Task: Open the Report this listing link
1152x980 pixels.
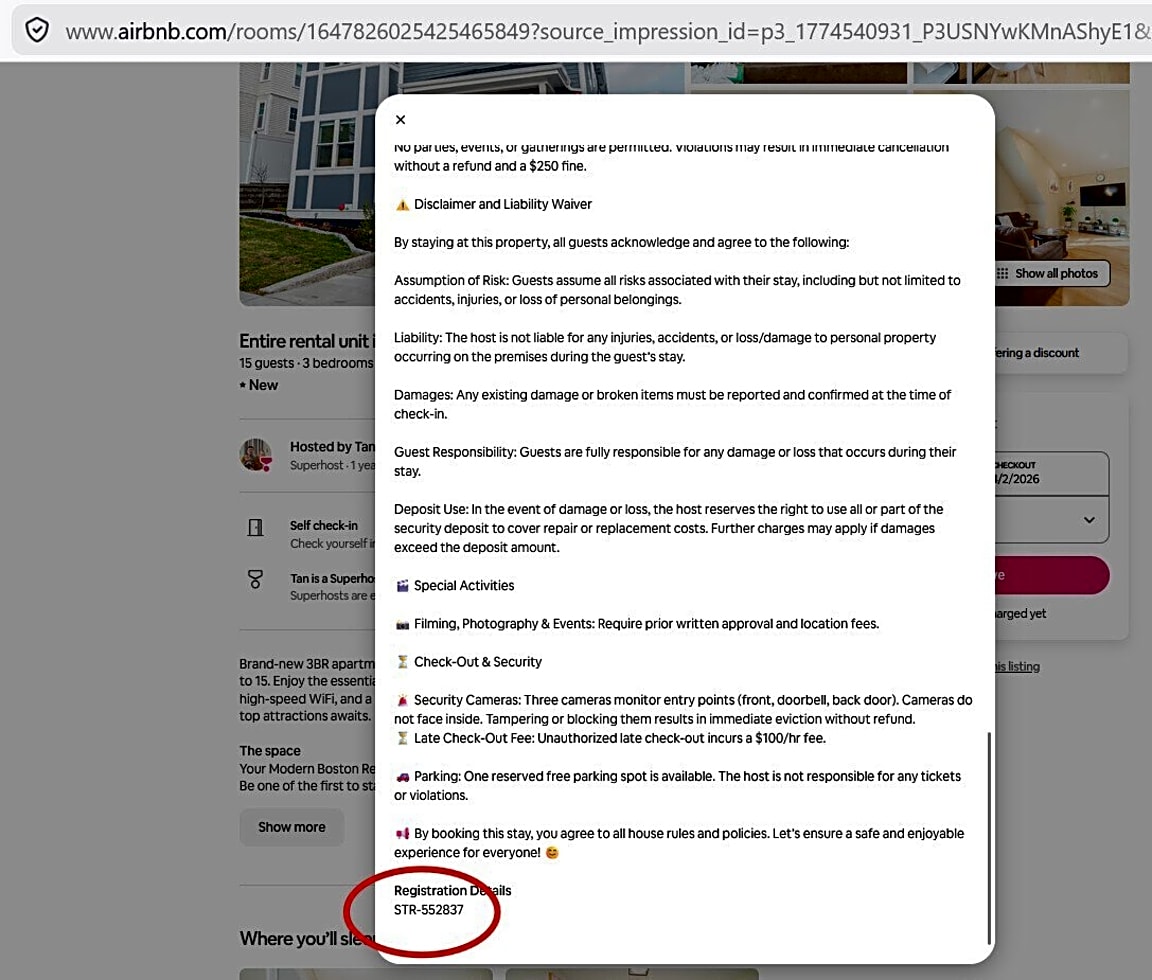Action: (1015, 667)
